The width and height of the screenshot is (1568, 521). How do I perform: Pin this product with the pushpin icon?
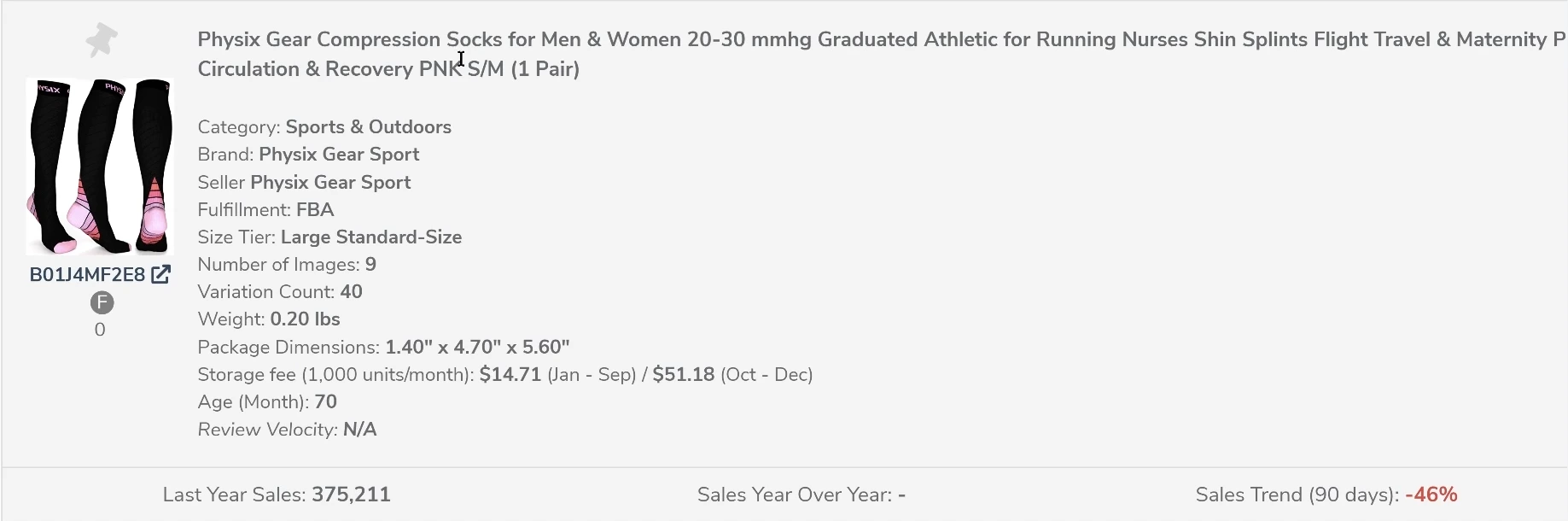102,40
